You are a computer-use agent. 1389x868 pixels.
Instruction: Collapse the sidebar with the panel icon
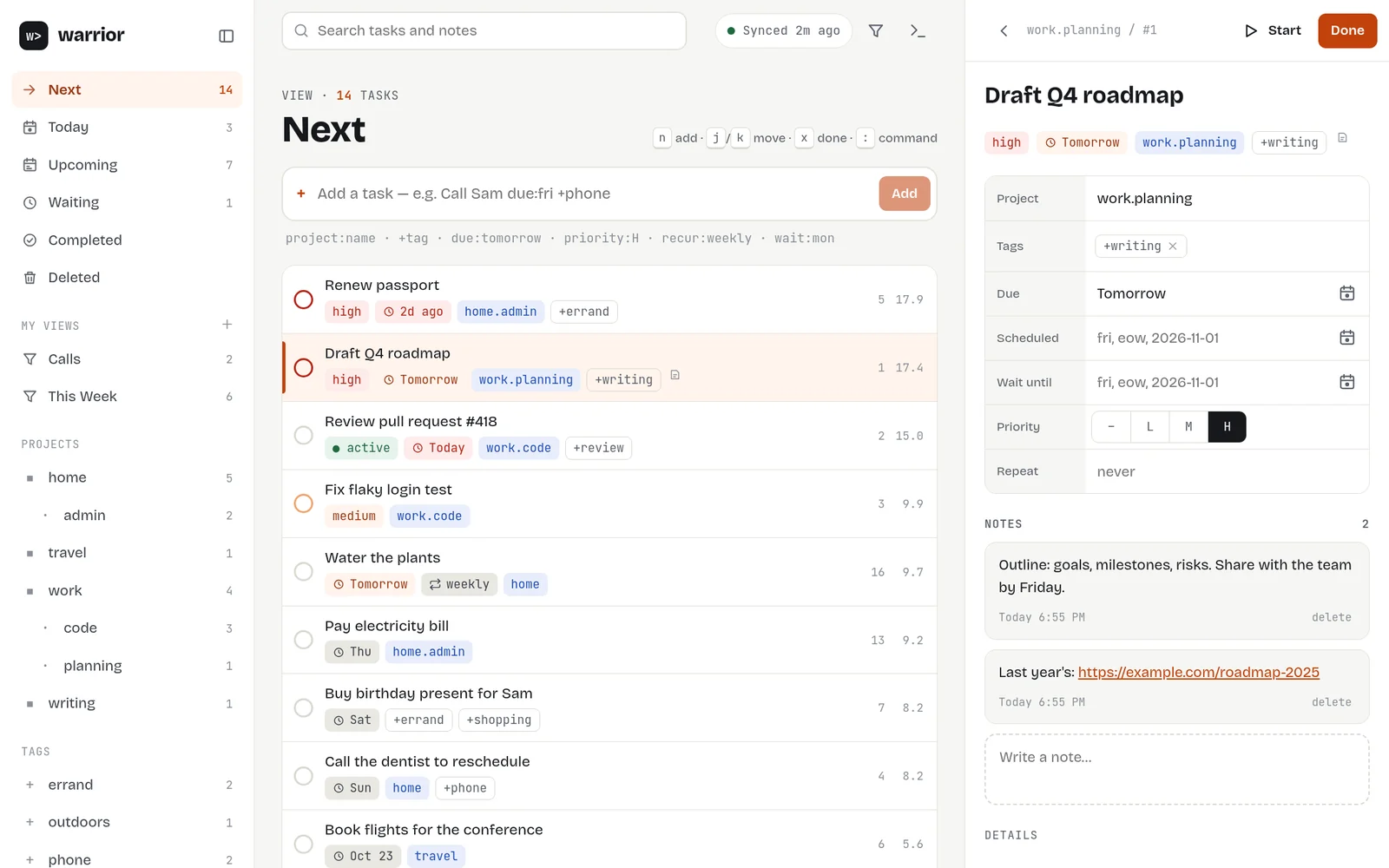tap(227, 36)
